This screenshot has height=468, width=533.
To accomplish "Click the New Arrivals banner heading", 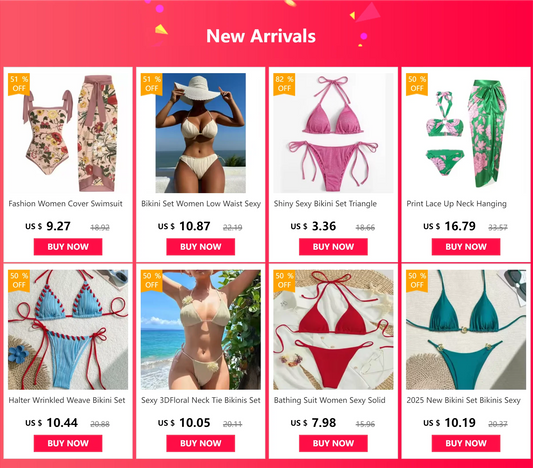I will [261, 36].
